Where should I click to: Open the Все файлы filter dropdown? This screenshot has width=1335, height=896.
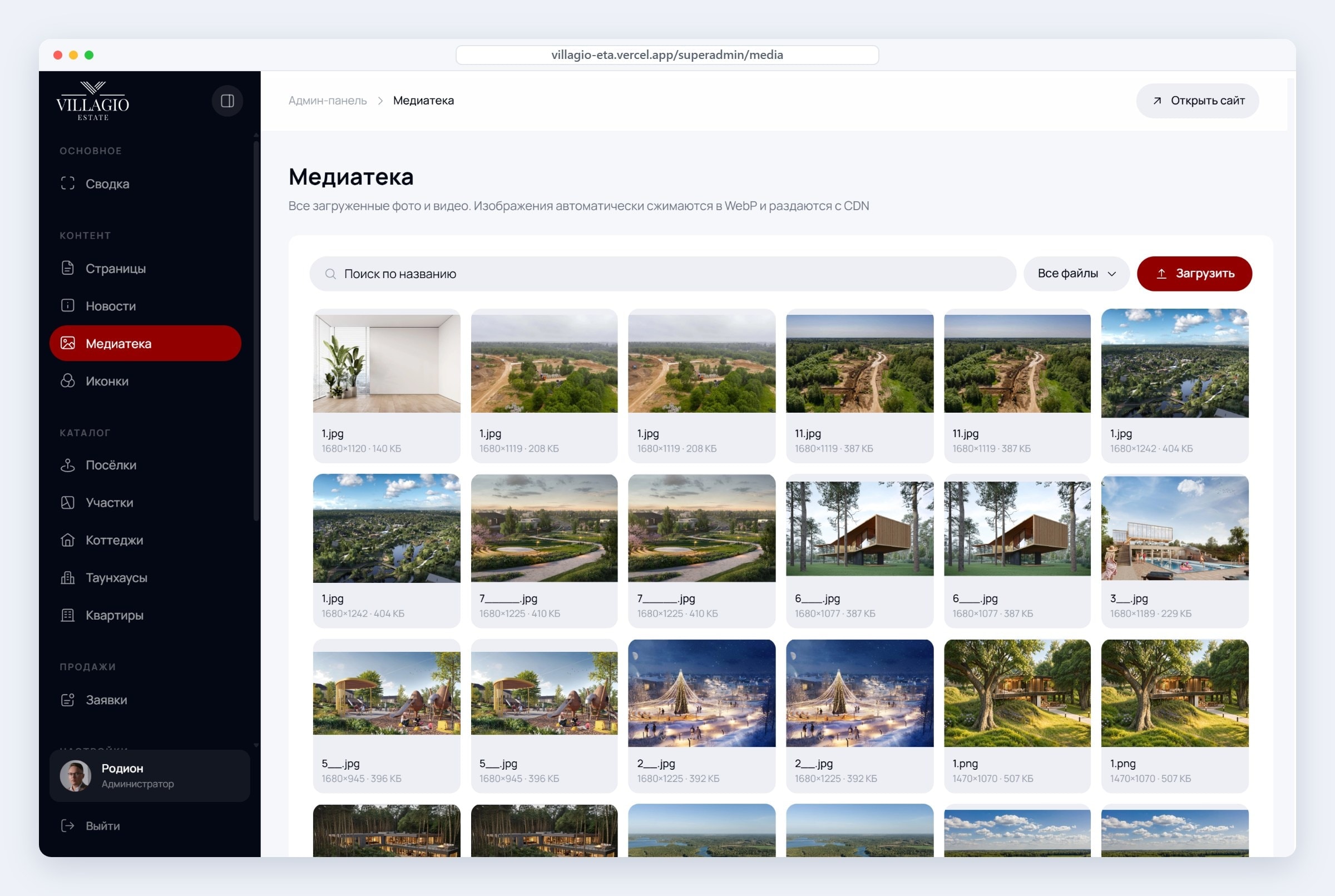1076,274
